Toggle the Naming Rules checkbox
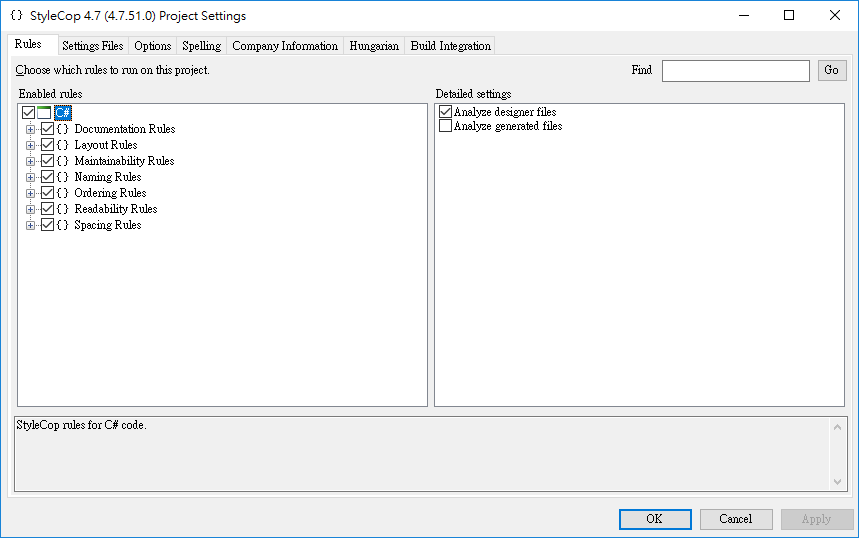Image resolution: width=859 pixels, height=538 pixels. coord(48,177)
